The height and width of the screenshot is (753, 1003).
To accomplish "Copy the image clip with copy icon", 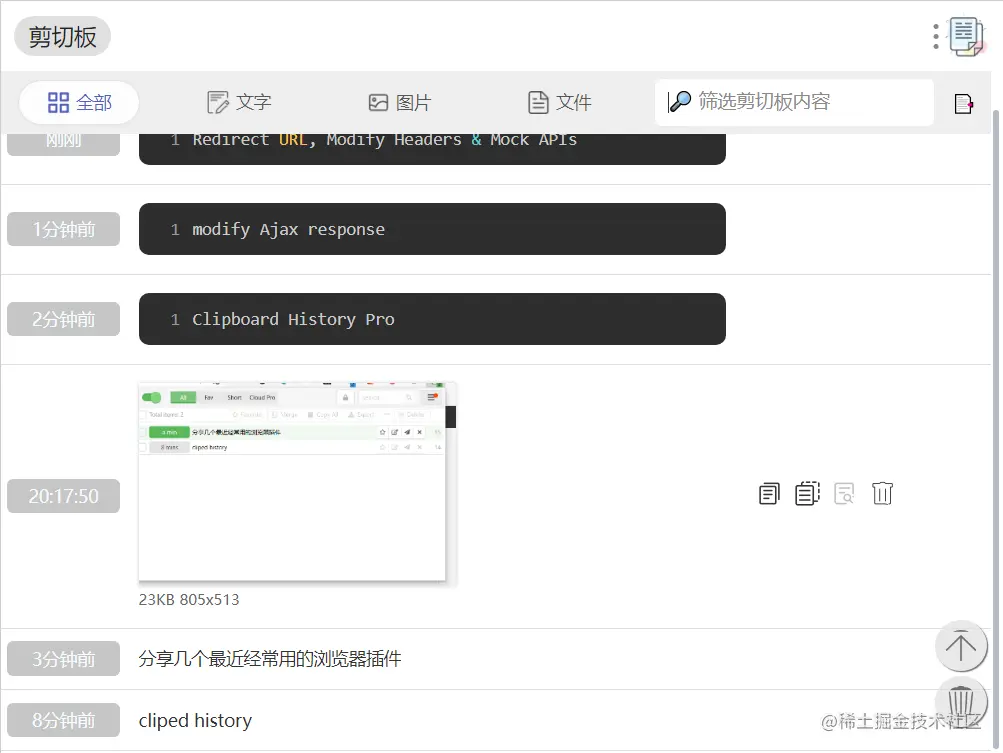I will (x=769, y=493).
